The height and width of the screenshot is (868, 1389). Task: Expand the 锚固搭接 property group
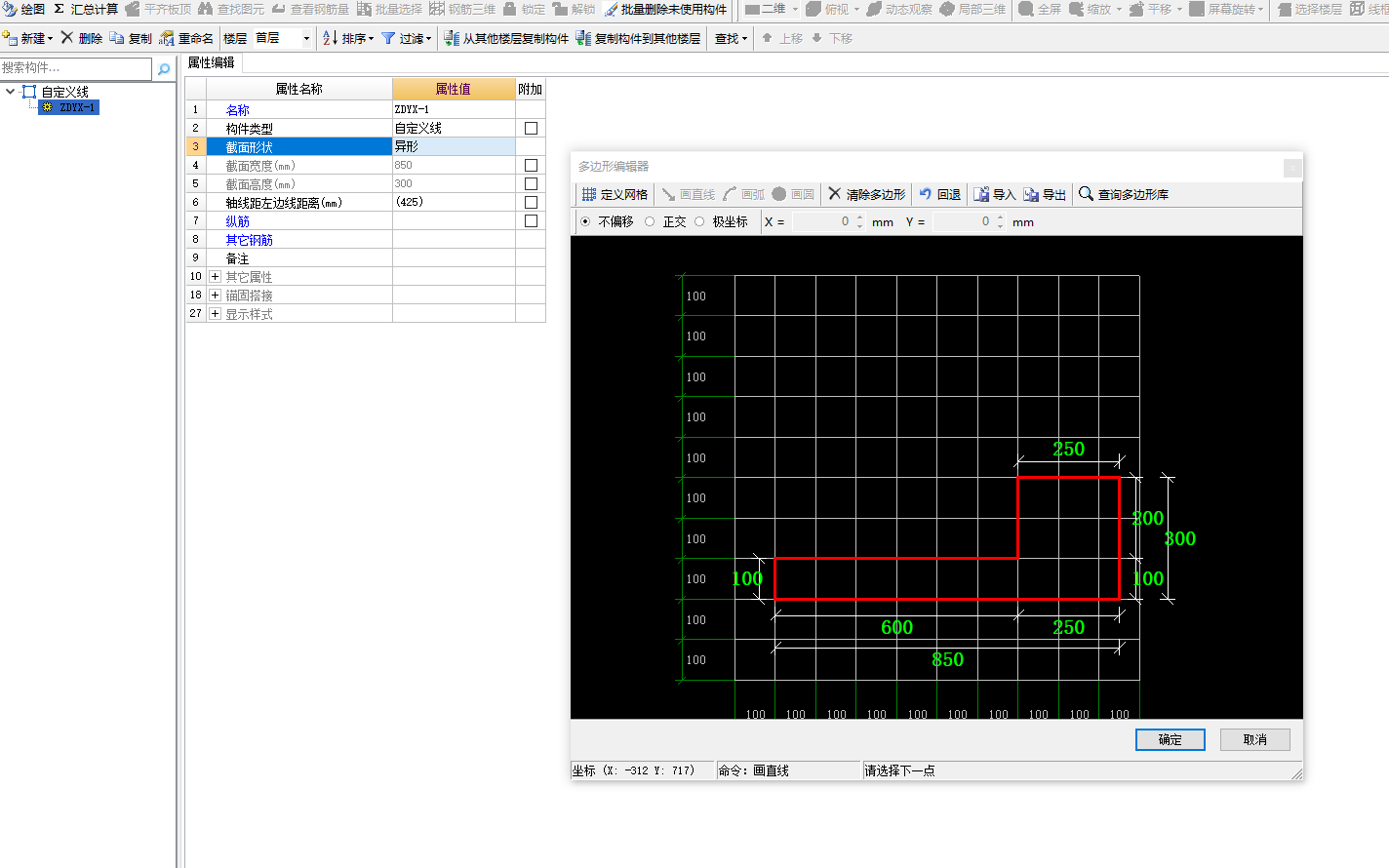pyautogui.click(x=215, y=295)
